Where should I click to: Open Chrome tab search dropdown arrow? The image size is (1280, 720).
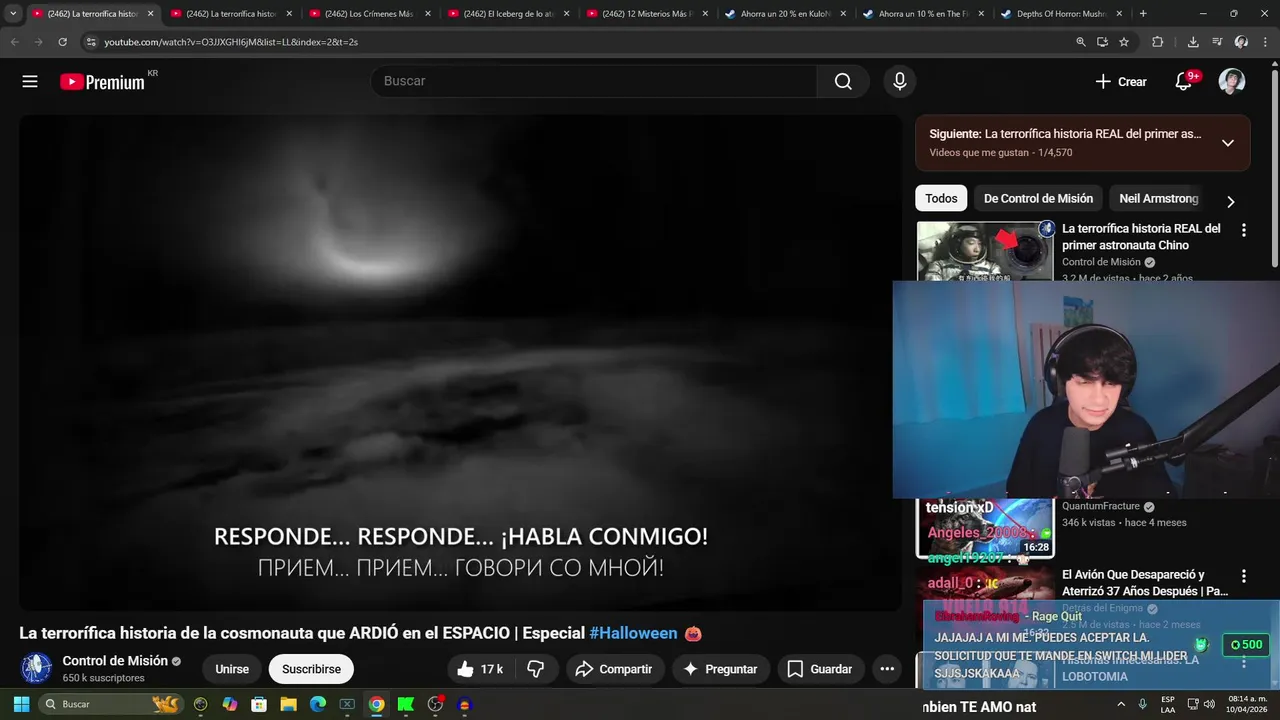pyautogui.click(x=13, y=14)
